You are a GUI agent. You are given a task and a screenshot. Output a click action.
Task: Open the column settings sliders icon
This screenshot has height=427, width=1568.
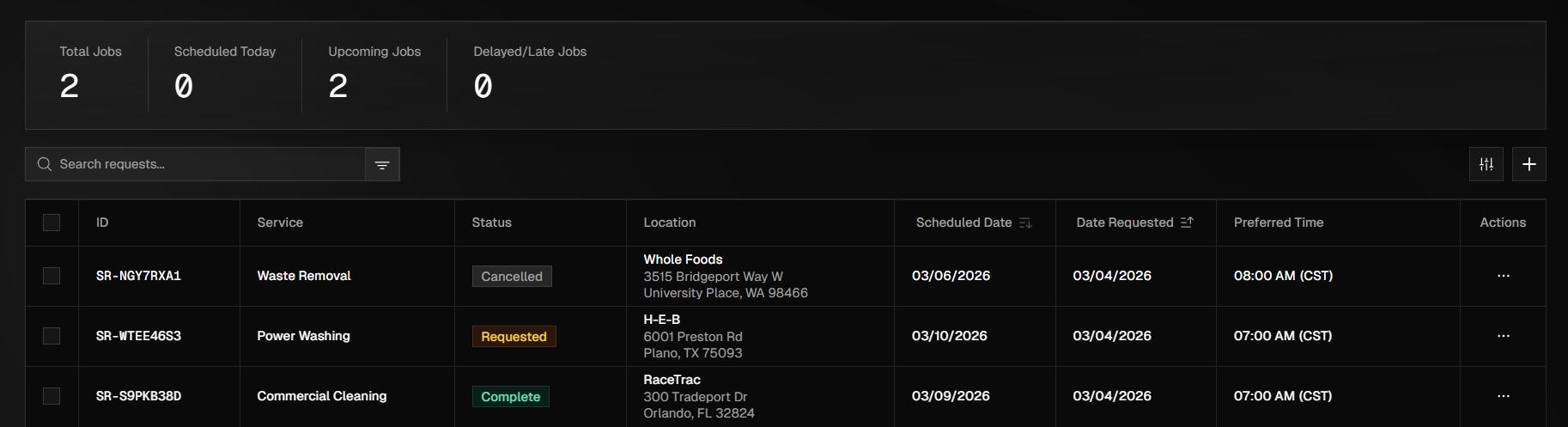click(x=1486, y=164)
